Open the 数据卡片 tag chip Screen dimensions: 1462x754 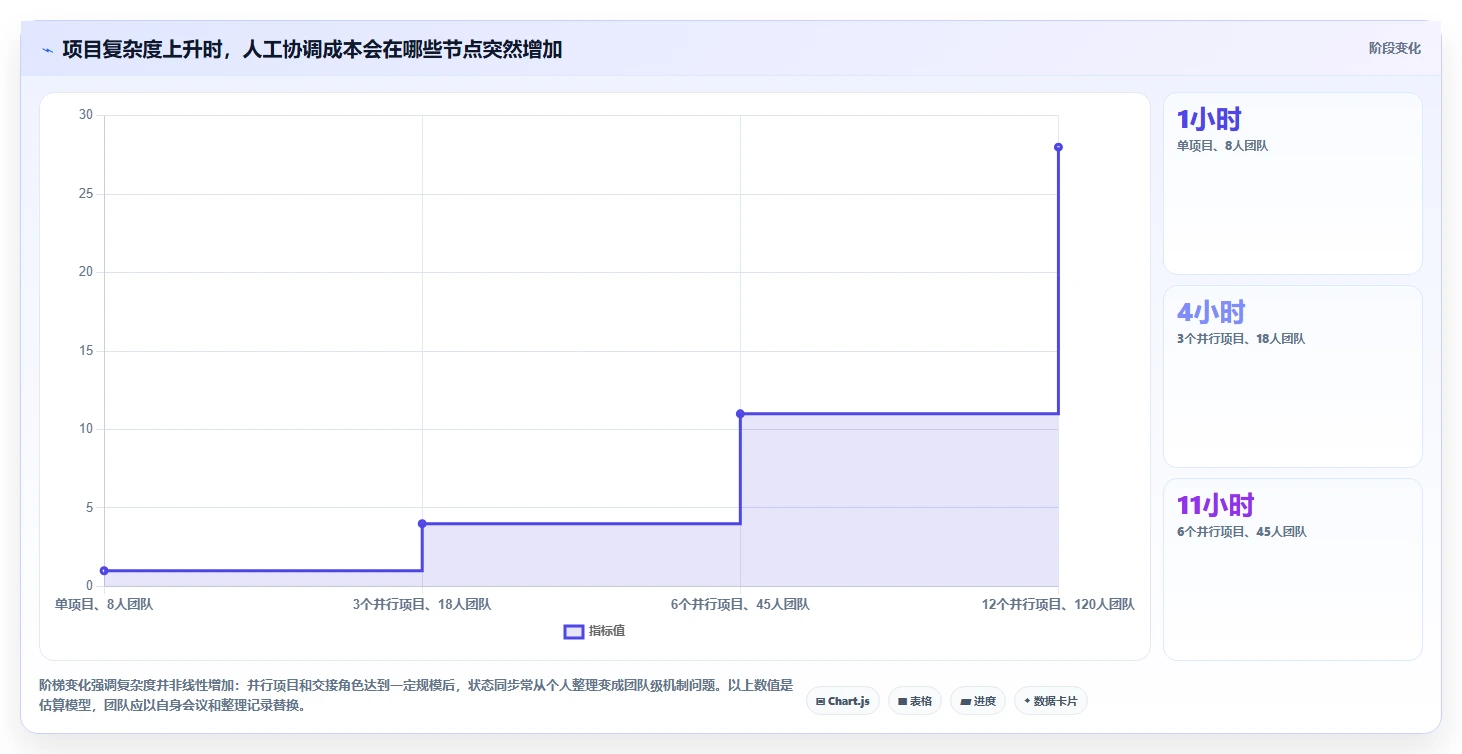coord(1051,701)
